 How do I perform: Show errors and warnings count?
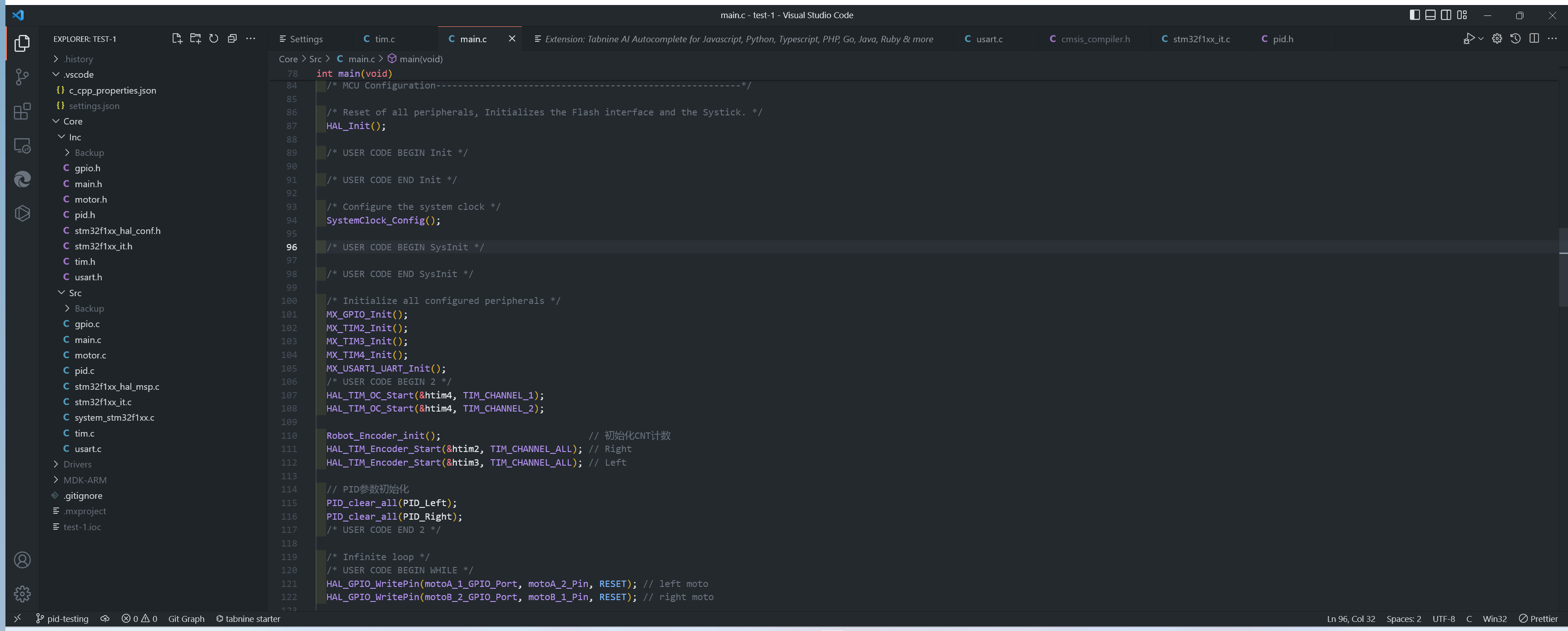[x=139, y=618]
